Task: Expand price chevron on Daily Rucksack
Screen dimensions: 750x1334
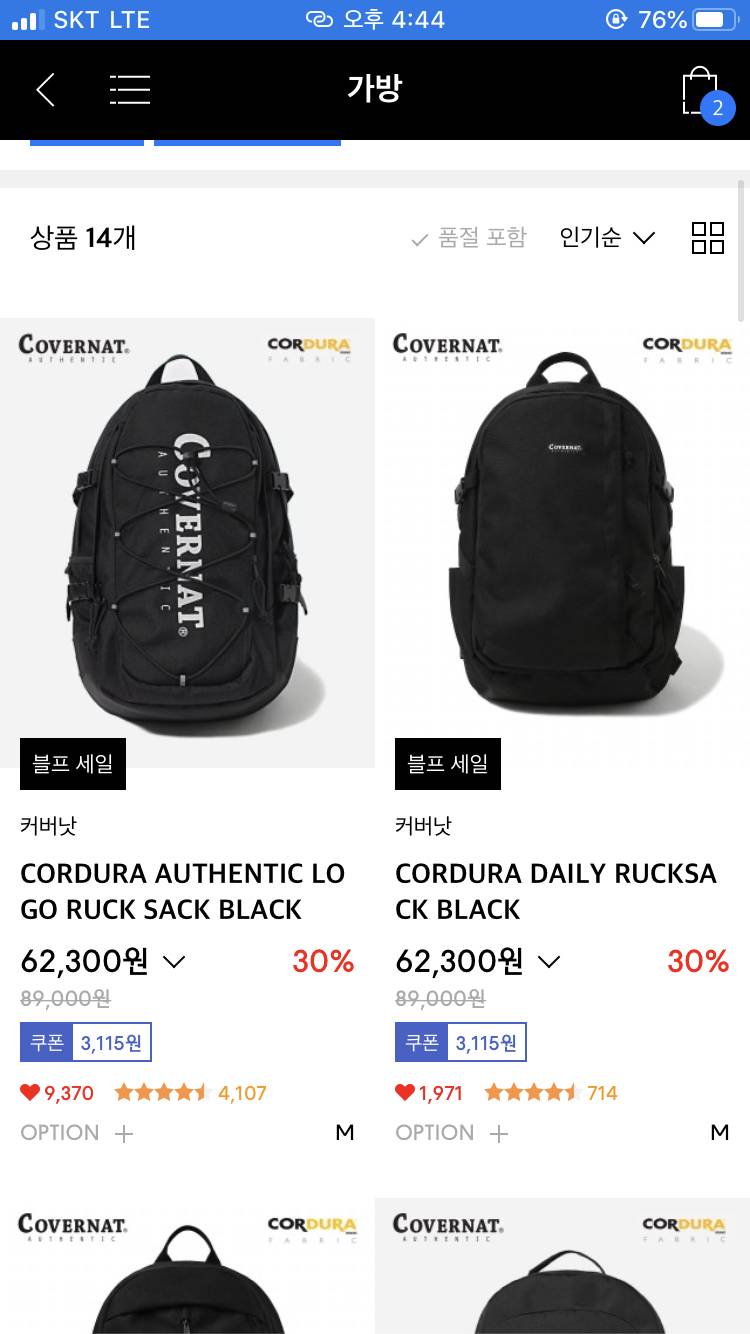Action: [x=549, y=962]
